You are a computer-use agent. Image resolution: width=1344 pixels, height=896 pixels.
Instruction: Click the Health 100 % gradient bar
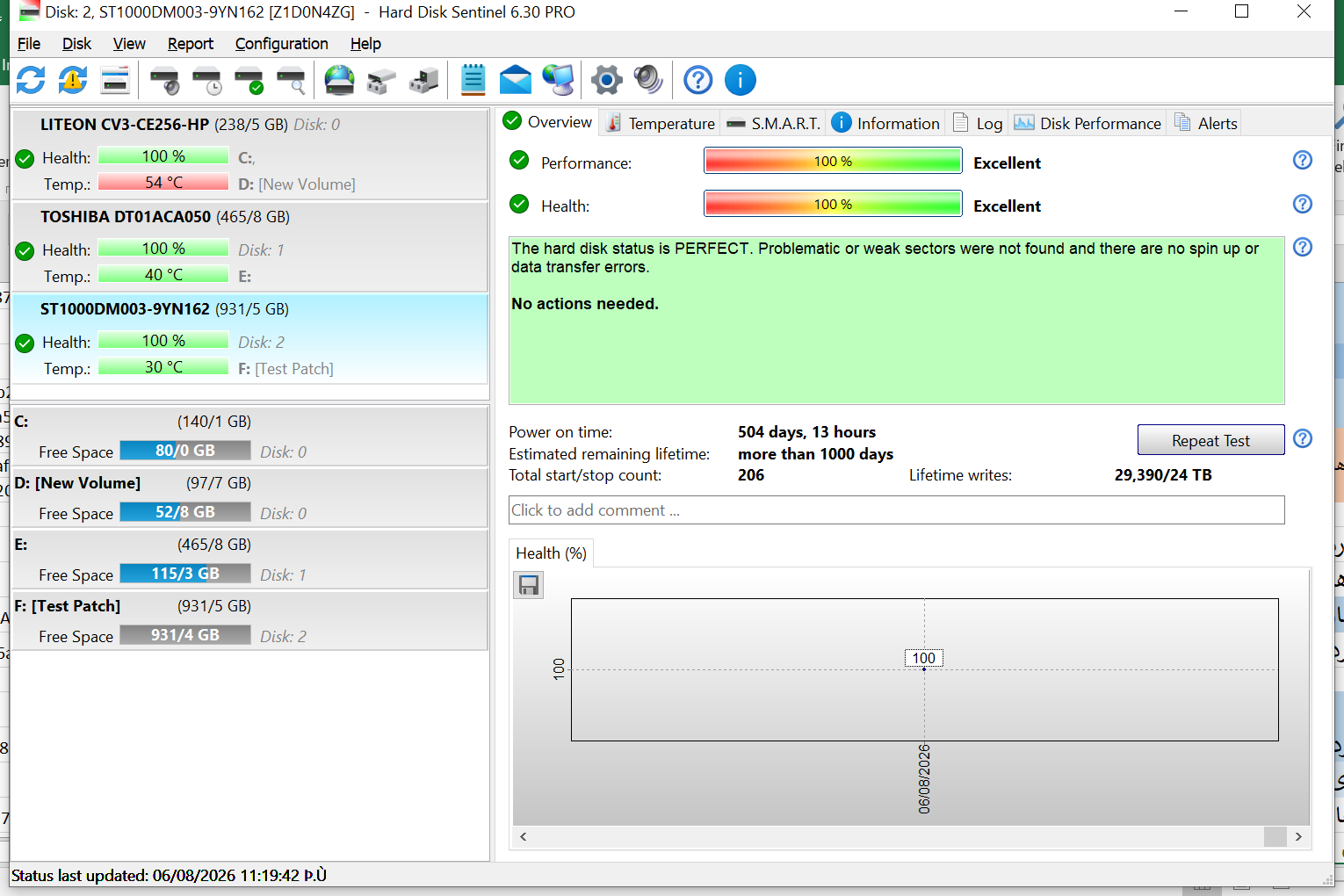[833, 204]
